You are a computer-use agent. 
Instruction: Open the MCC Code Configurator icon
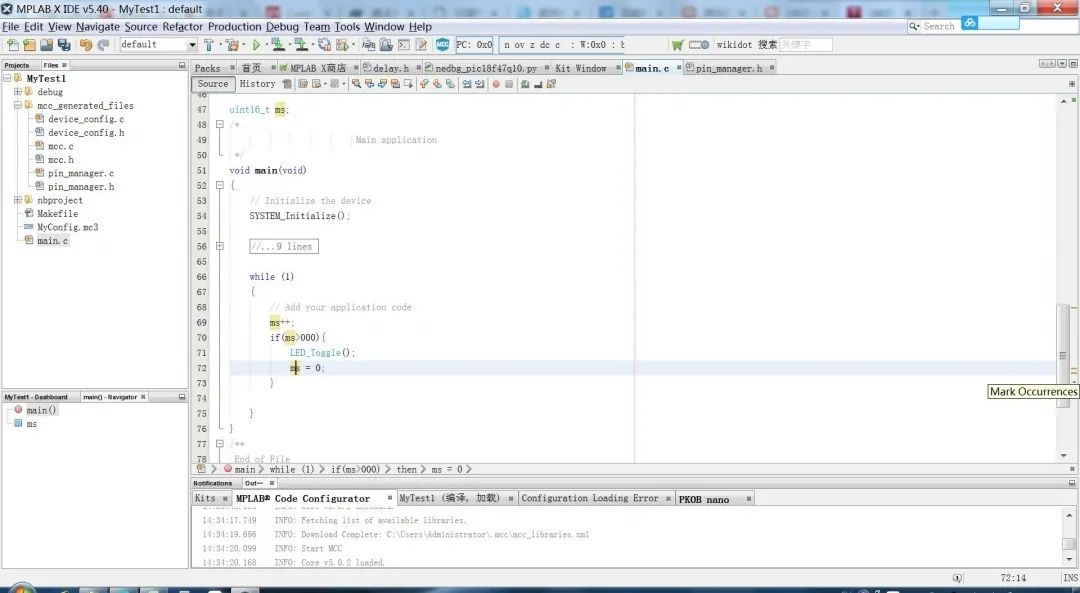pos(442,45)
